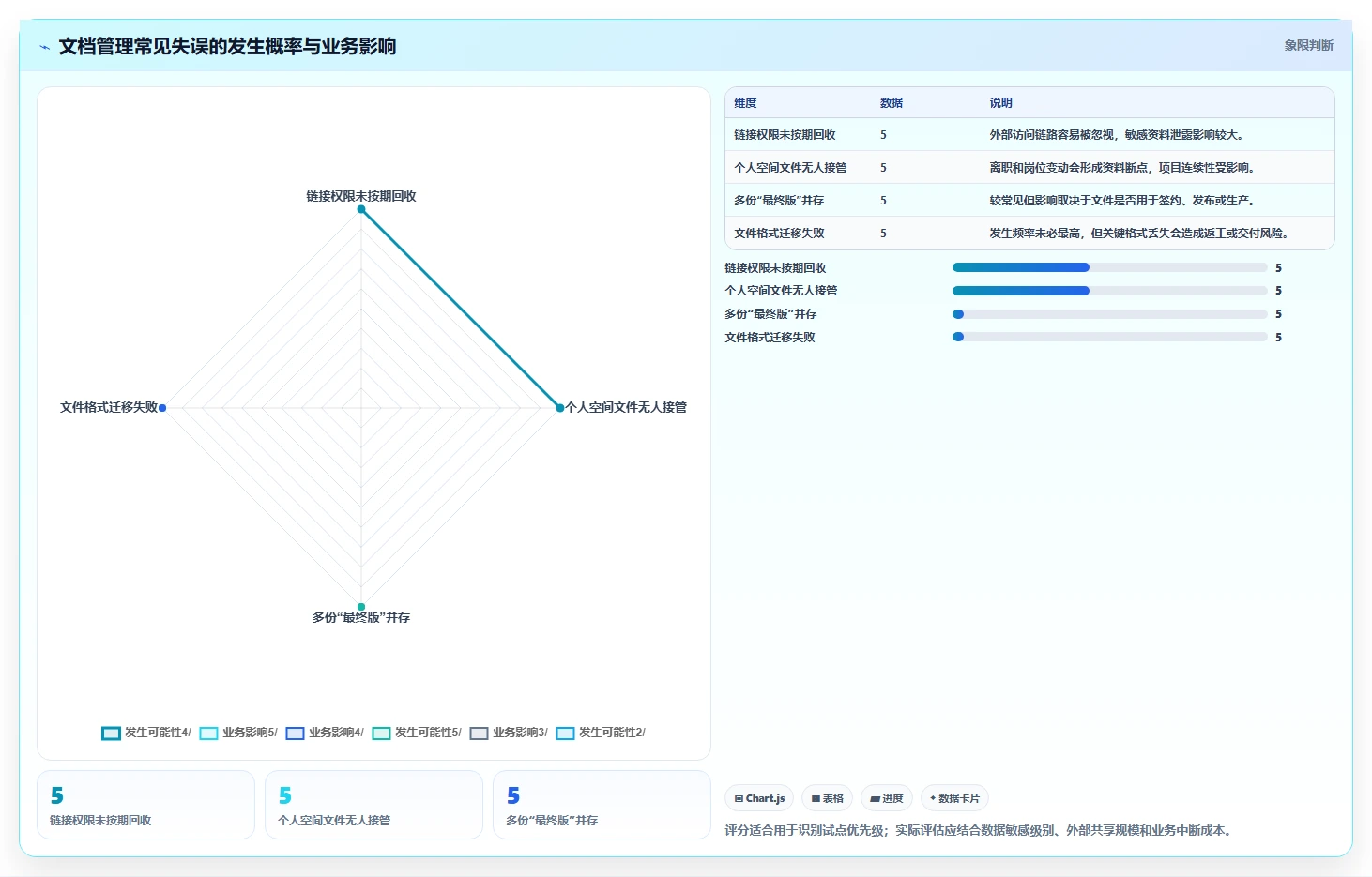
Task: Click the 说明 column header
Action: coord(1000,103)
